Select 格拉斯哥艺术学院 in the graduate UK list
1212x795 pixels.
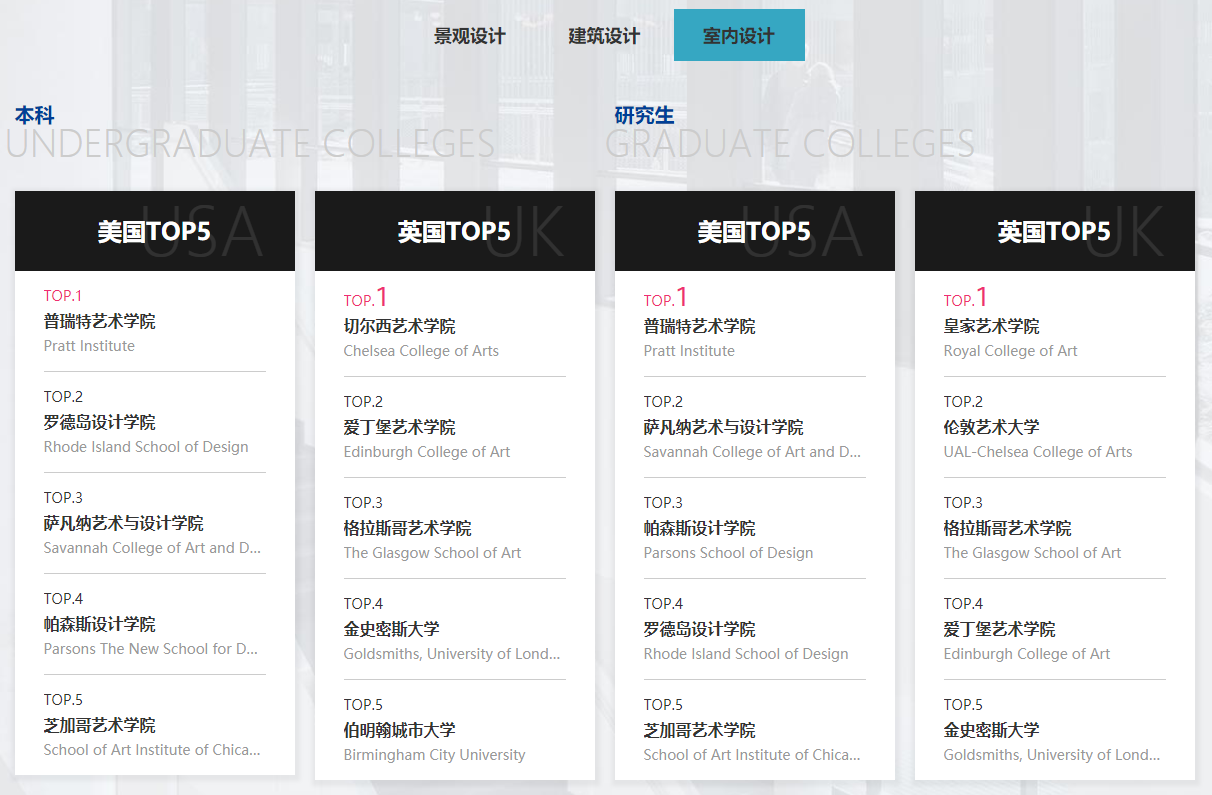pyautogui.click(x=1008, y=529)
